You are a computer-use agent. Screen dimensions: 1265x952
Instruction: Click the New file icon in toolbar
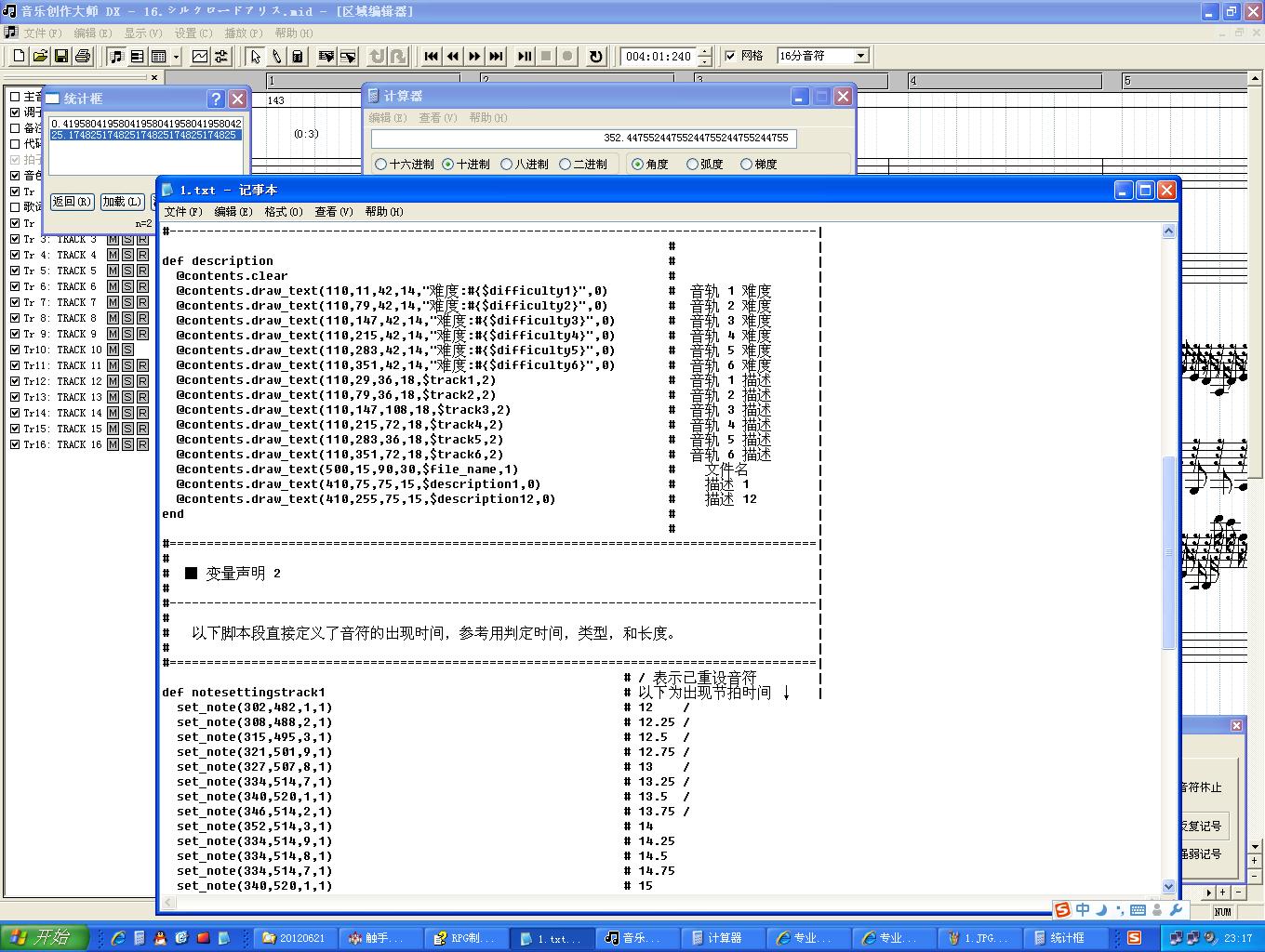point(19,57)
